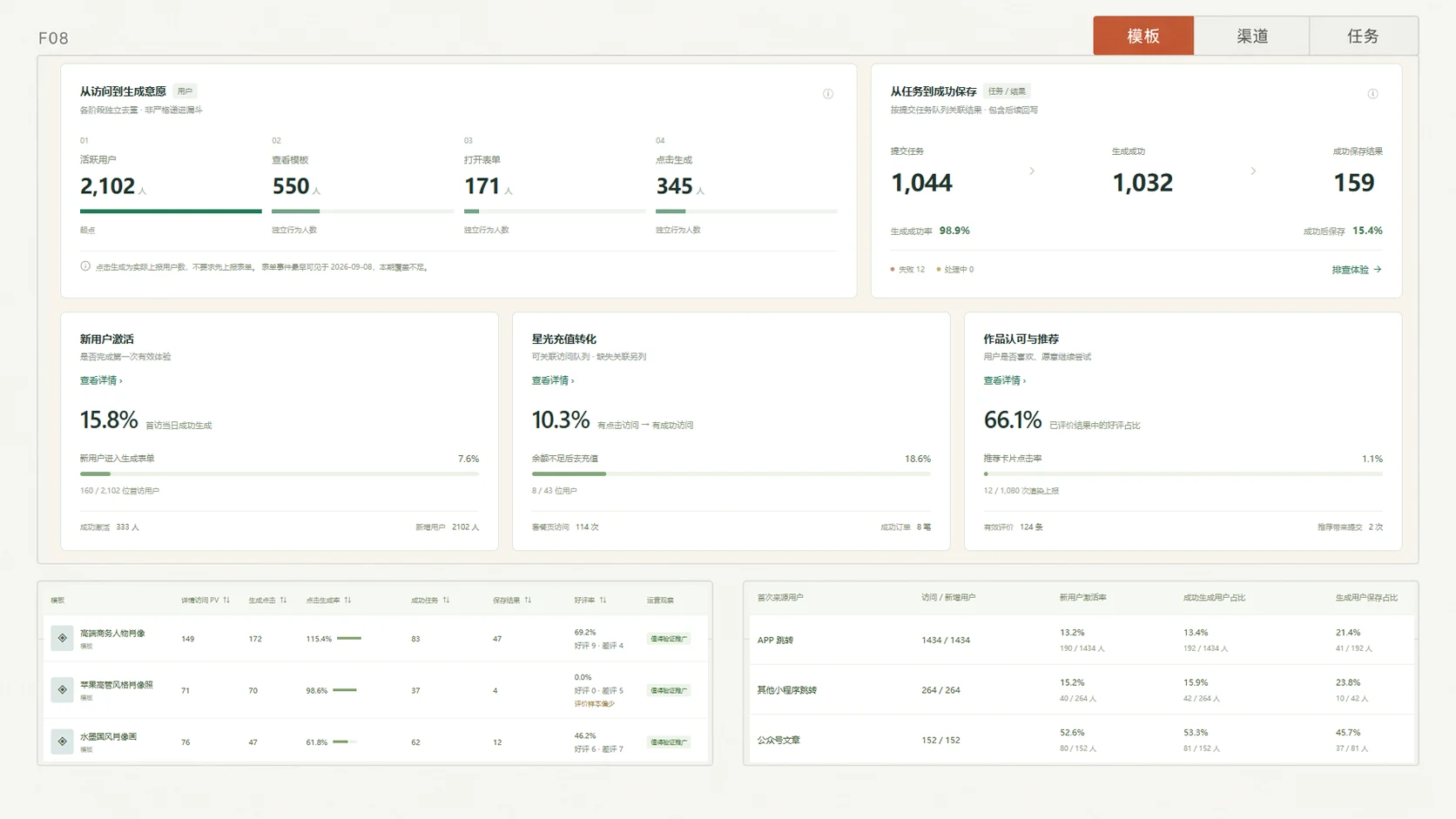The width and height of the screenshot is (1456, 819).
Task: Switch to the 模板 tab
Action: (1143, 36)
